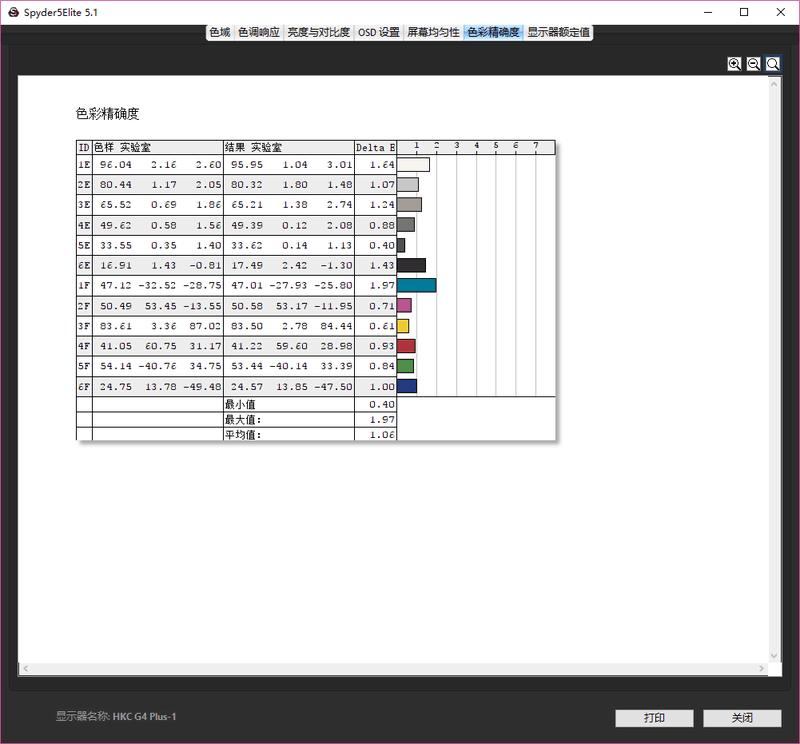Viewport: 800px width, 744px height.
Task: Click the Delta E value 1.97 in row 1F
Action: 382,286
